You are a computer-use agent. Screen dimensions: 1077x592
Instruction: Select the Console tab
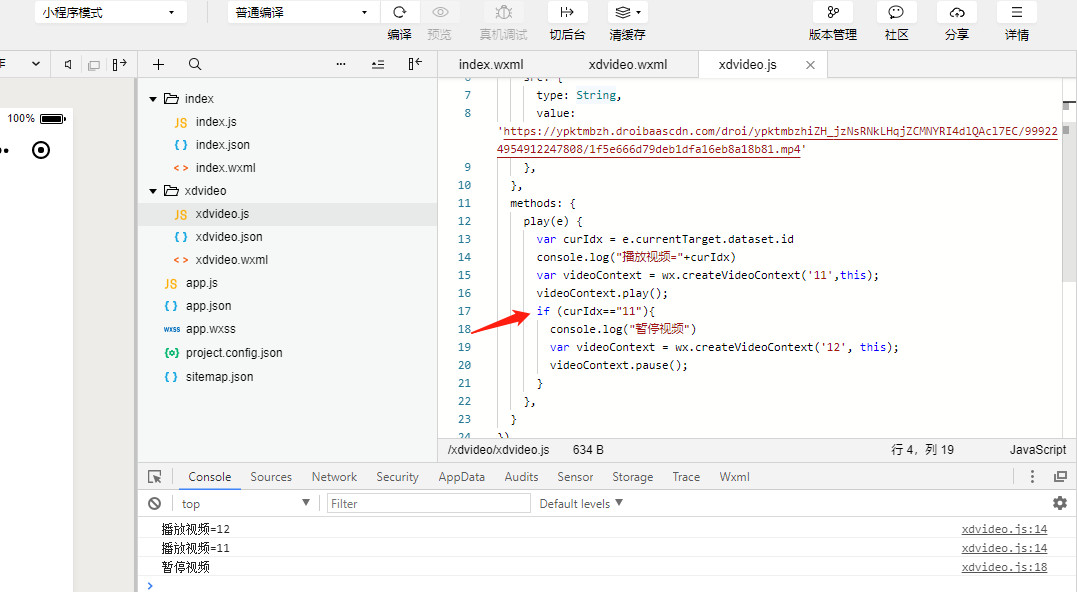[209, 477]
